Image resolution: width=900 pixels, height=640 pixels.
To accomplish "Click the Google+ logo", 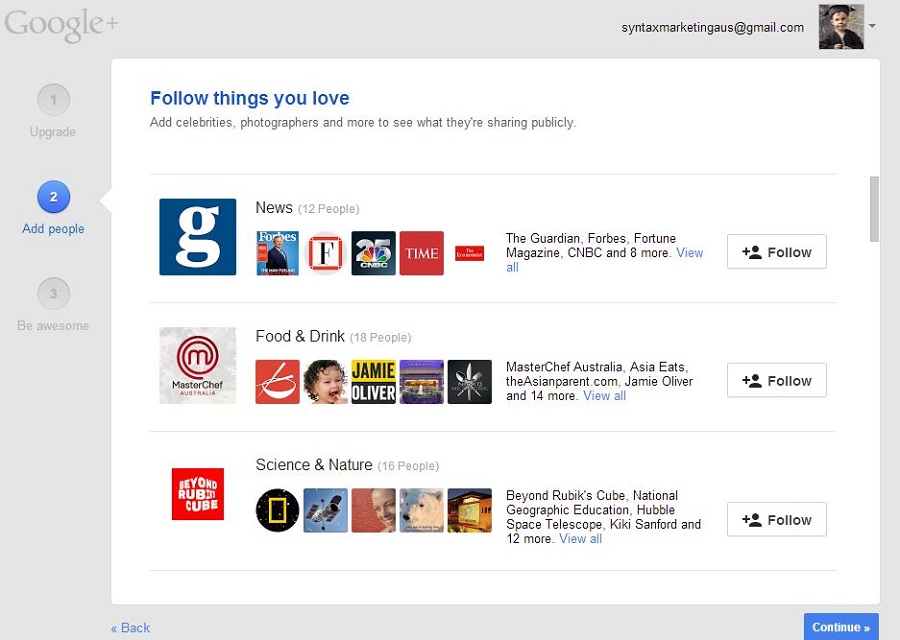I will (61, 24).
